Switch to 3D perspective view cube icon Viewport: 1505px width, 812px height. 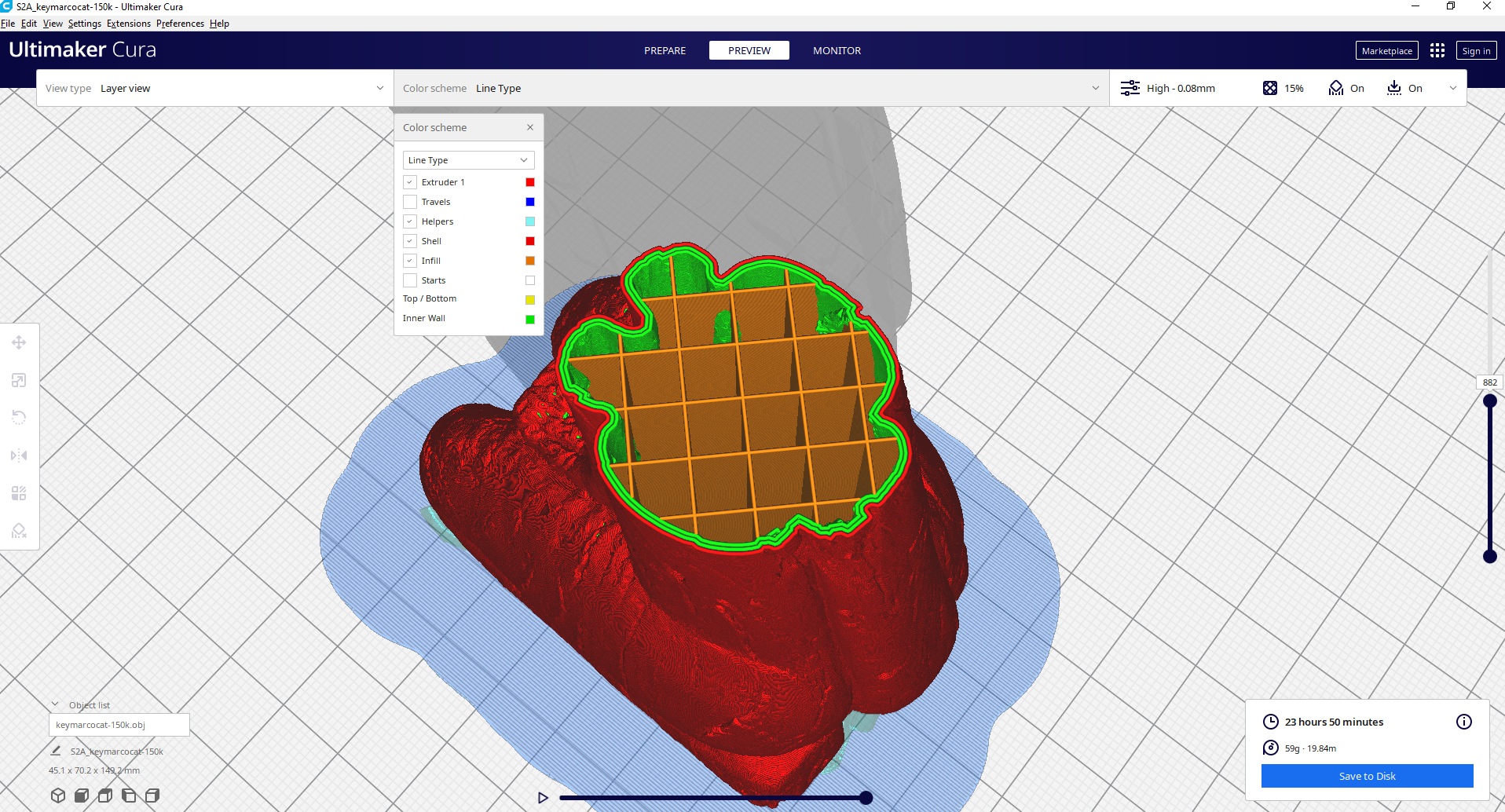tap(58, 796)
